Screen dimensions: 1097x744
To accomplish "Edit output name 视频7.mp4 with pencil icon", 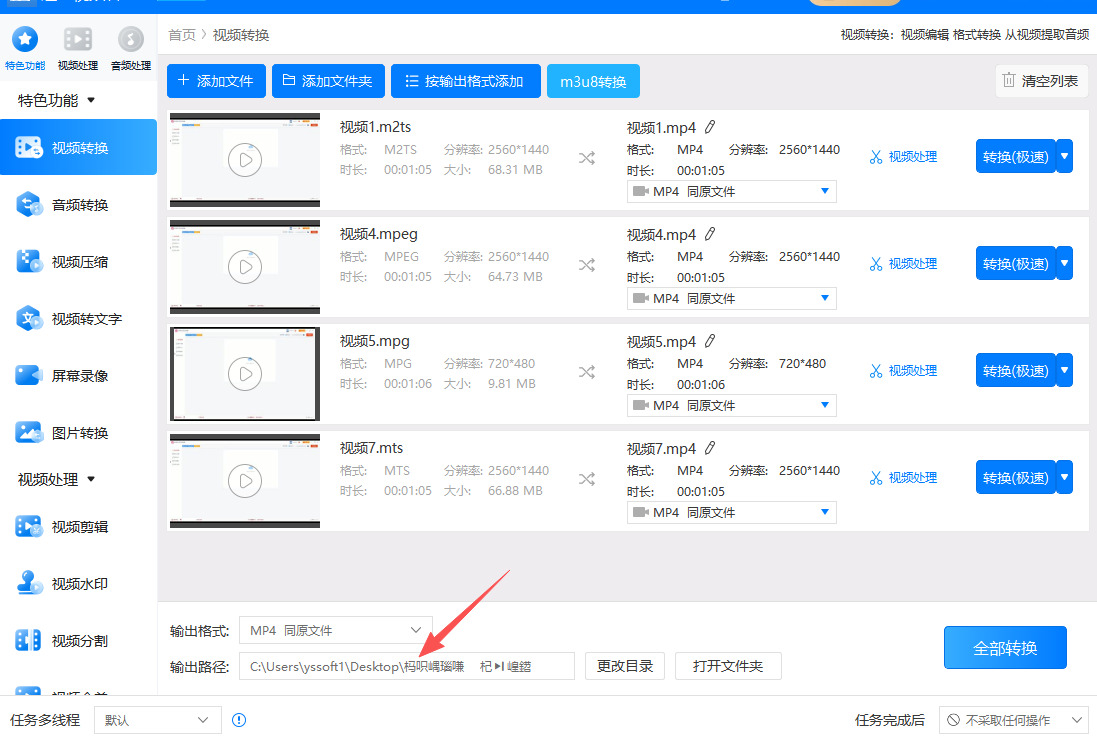I will (x=710, y=448).
